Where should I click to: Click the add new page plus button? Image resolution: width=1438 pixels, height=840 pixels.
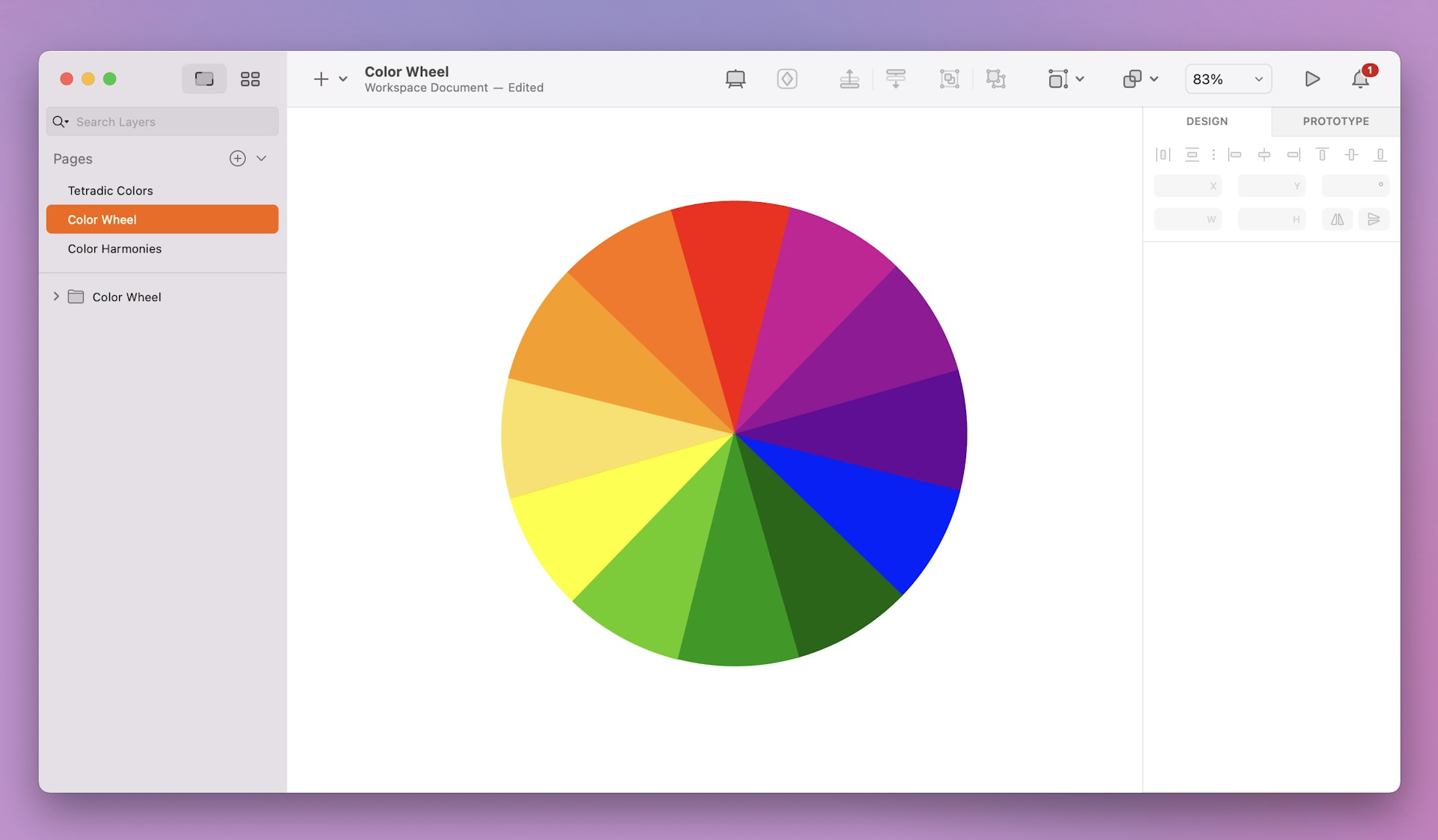(237, 158)
